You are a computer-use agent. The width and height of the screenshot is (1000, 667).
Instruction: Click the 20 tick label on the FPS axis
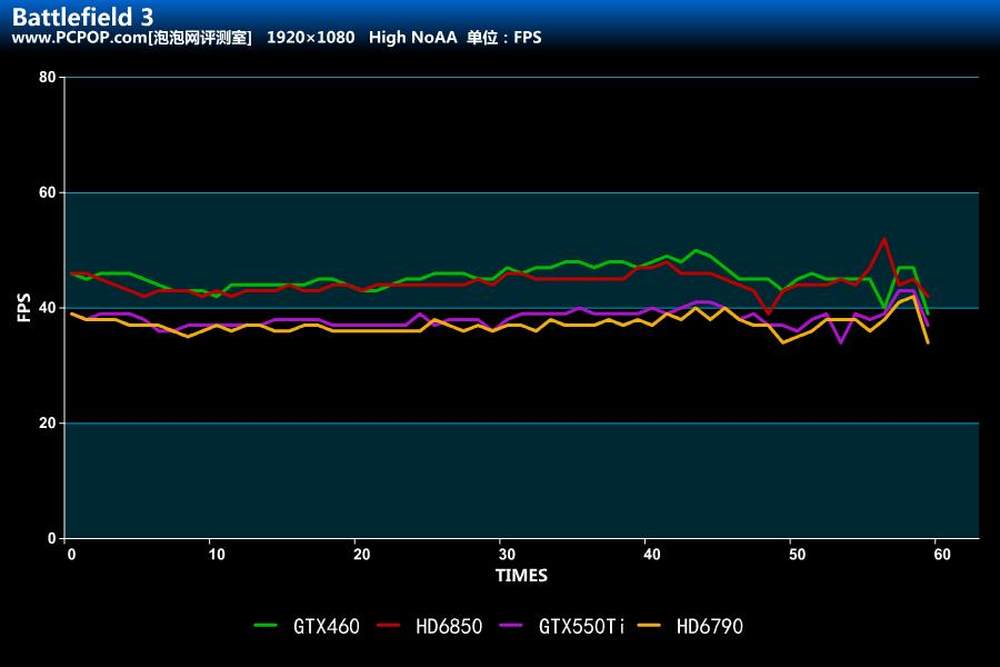(47, 423)
